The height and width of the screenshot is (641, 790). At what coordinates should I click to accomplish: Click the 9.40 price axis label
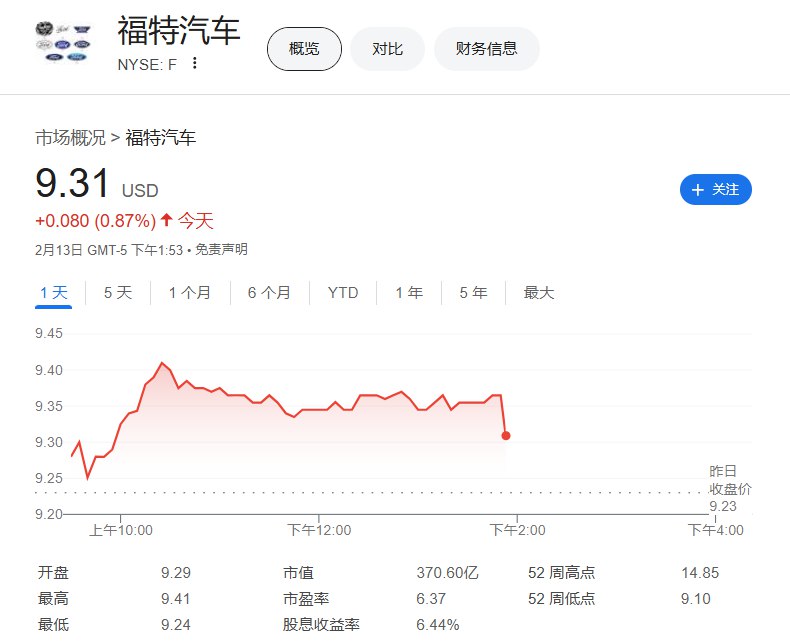pos(49,370)
